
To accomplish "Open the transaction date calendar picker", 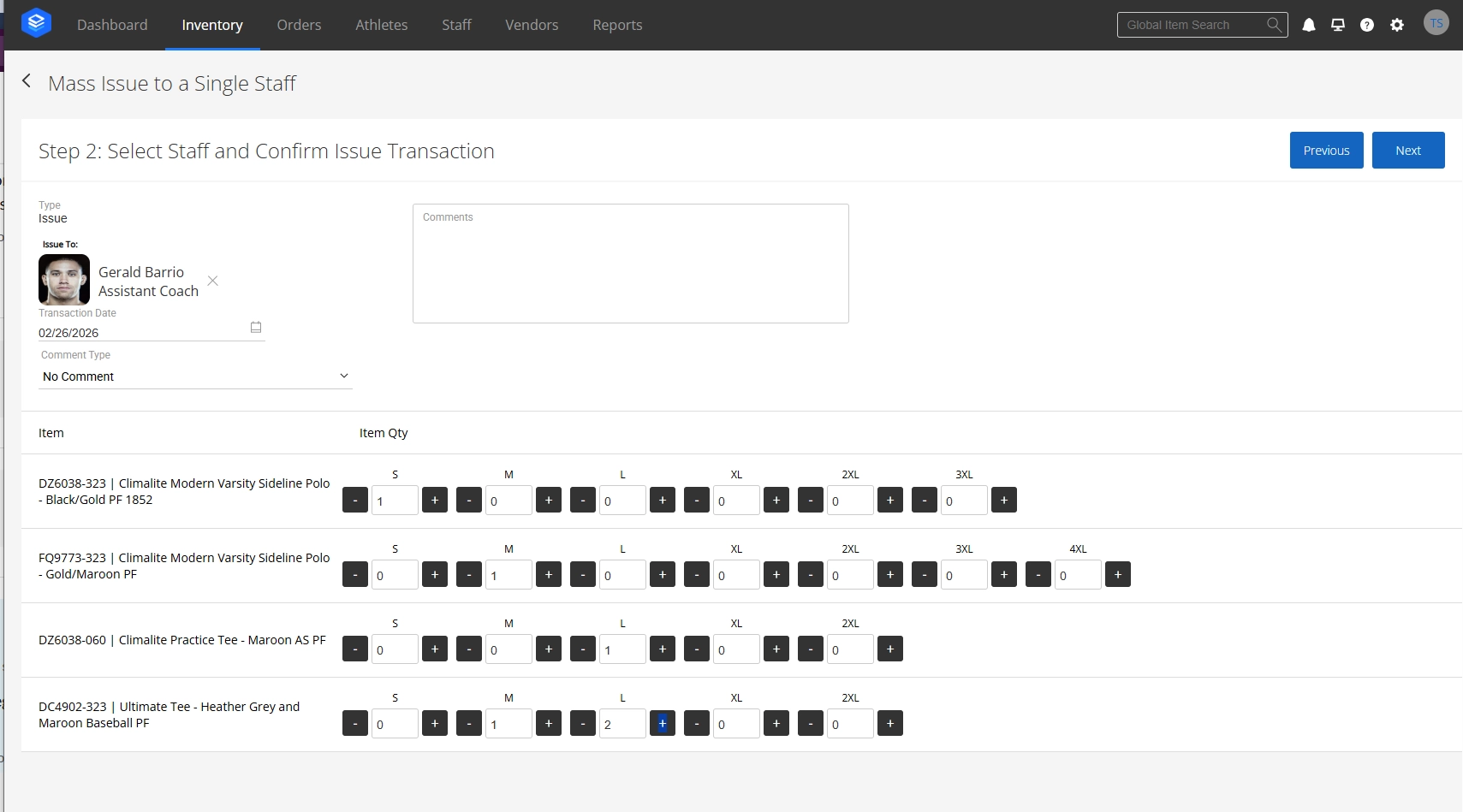I will pyautogui.click(x=255, y=327).
